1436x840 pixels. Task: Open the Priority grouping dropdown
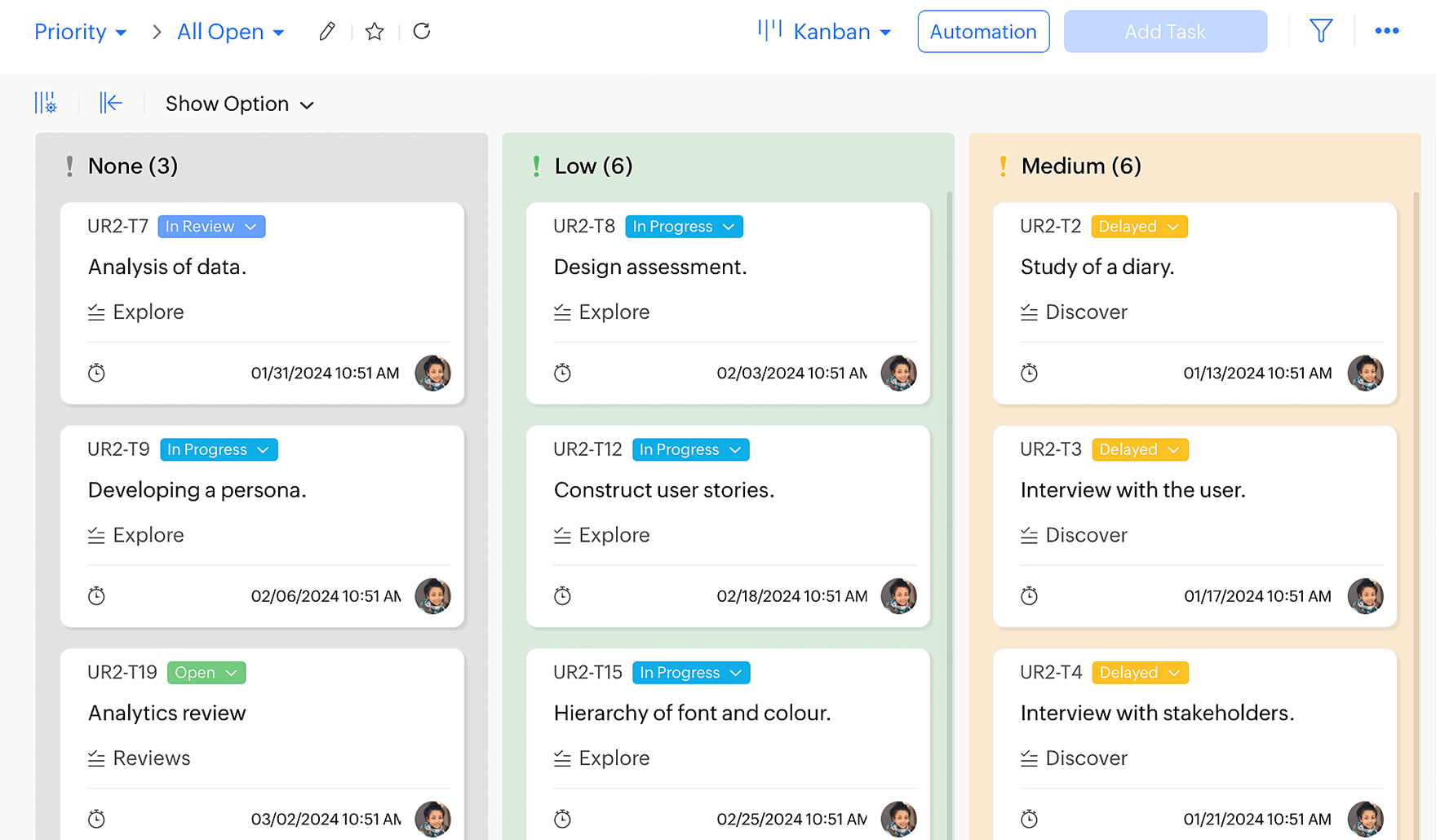[80, 32]
